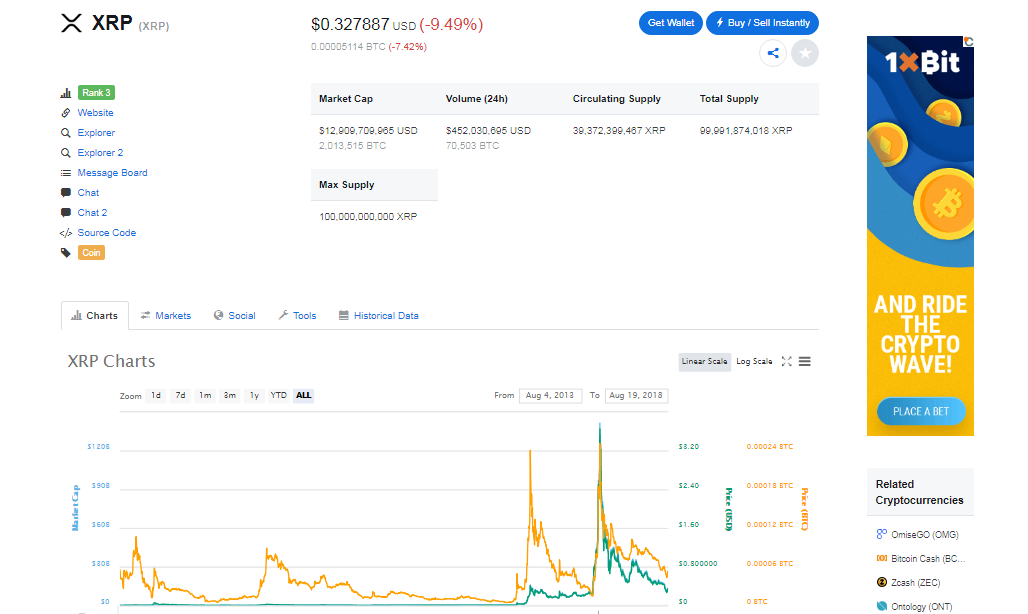Viewport: 1028px width, 614px height.
Task: Click the Bitcoin Cash coin icon
Action: [882, 558]
